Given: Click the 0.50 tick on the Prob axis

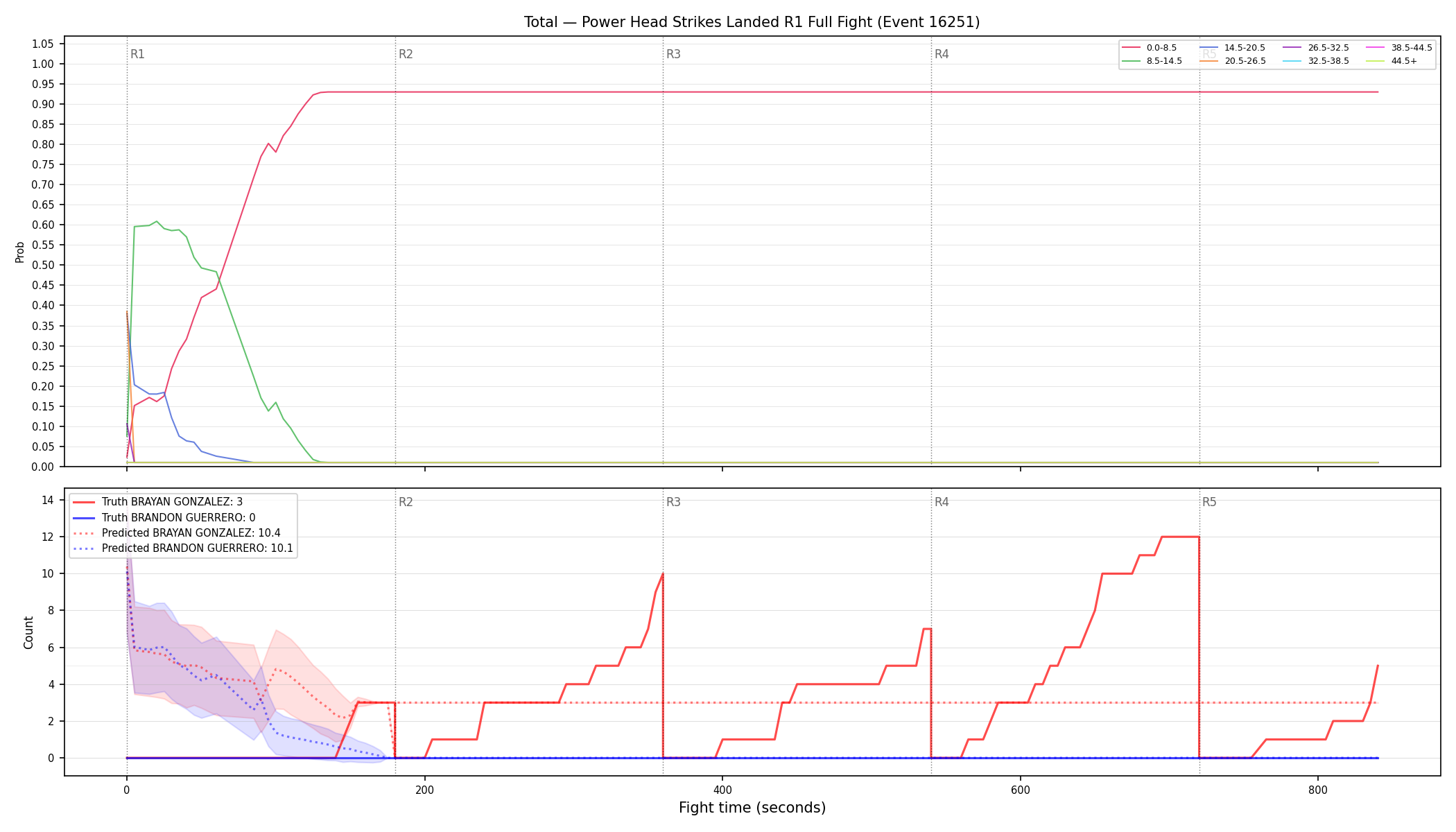Looking at the screenshot, I should tap(42, 265).
